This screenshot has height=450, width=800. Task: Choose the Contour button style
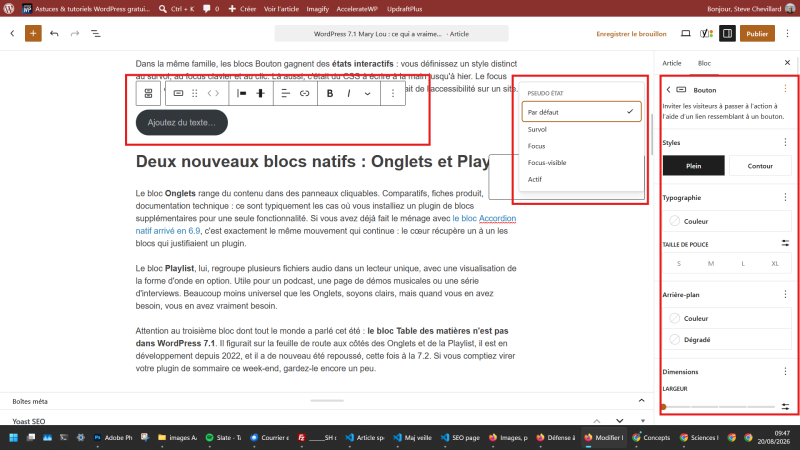click(760, 166)
